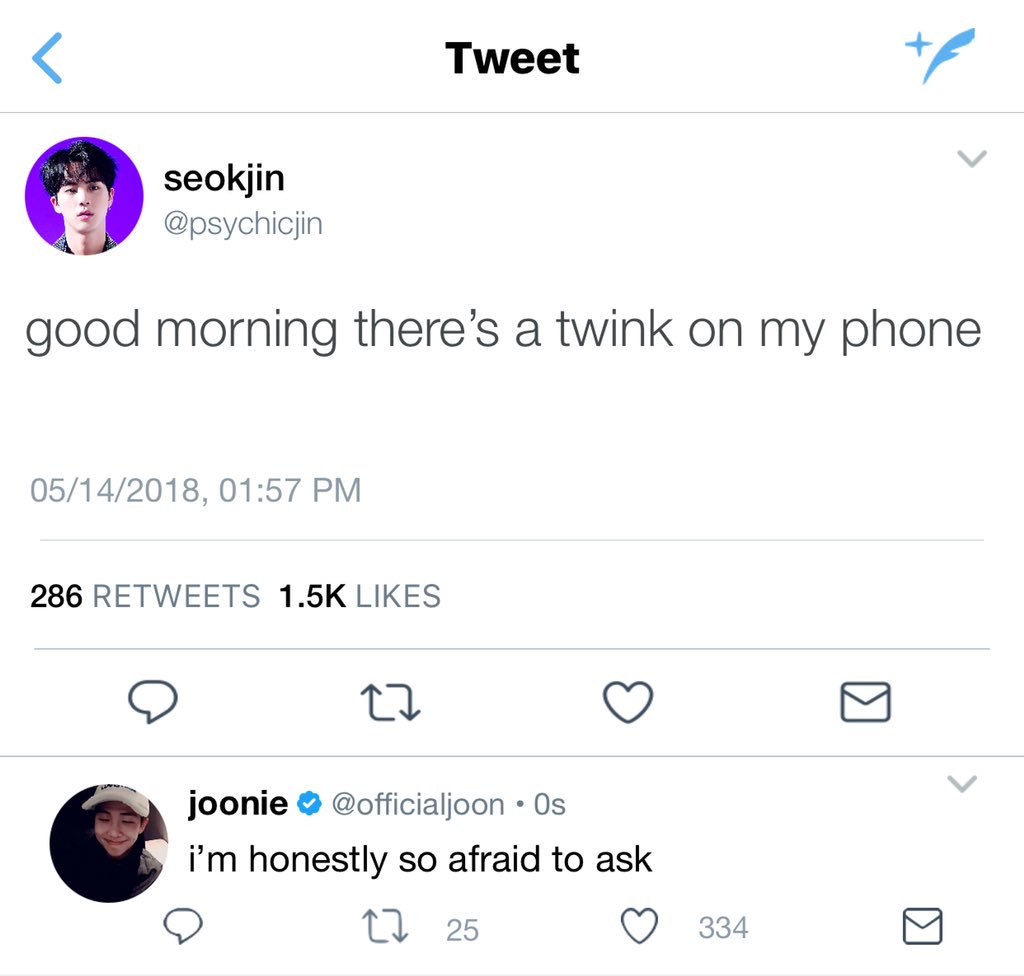Like joonie's reply with the heart icon
The image size is (1024, 976).
point(639,926)
